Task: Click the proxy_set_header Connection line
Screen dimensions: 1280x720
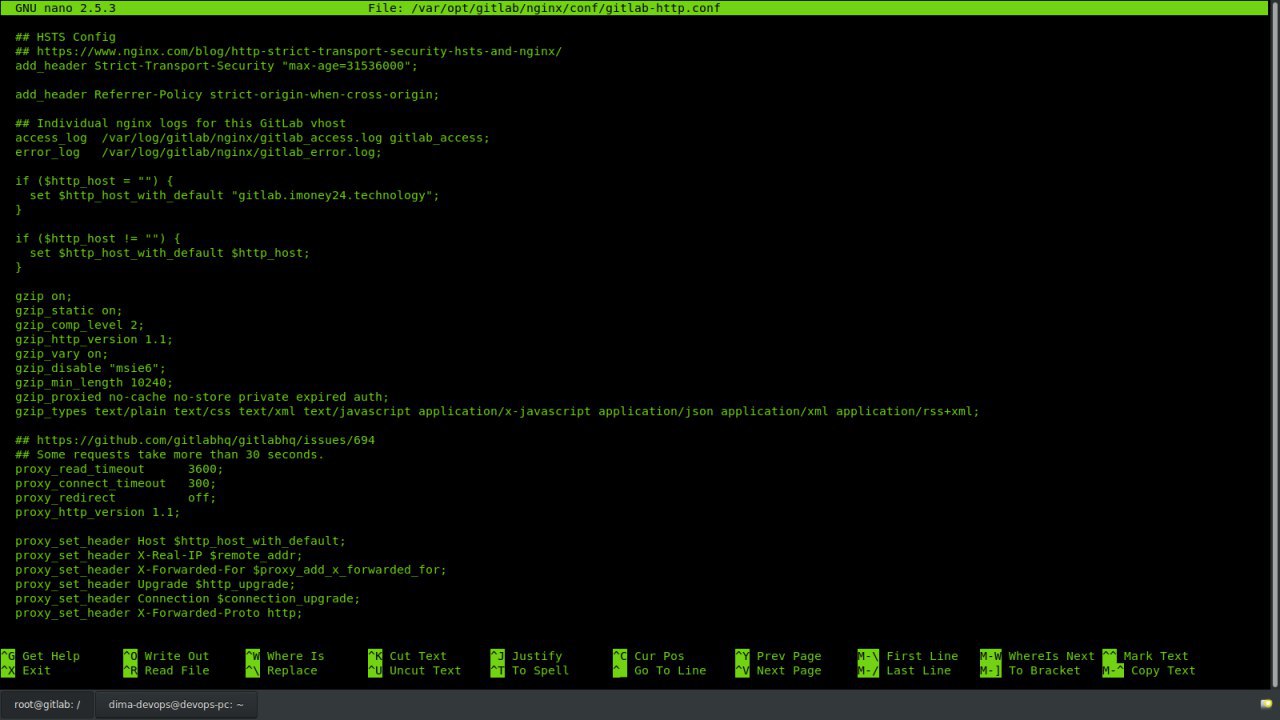Action: pos(188,599)
